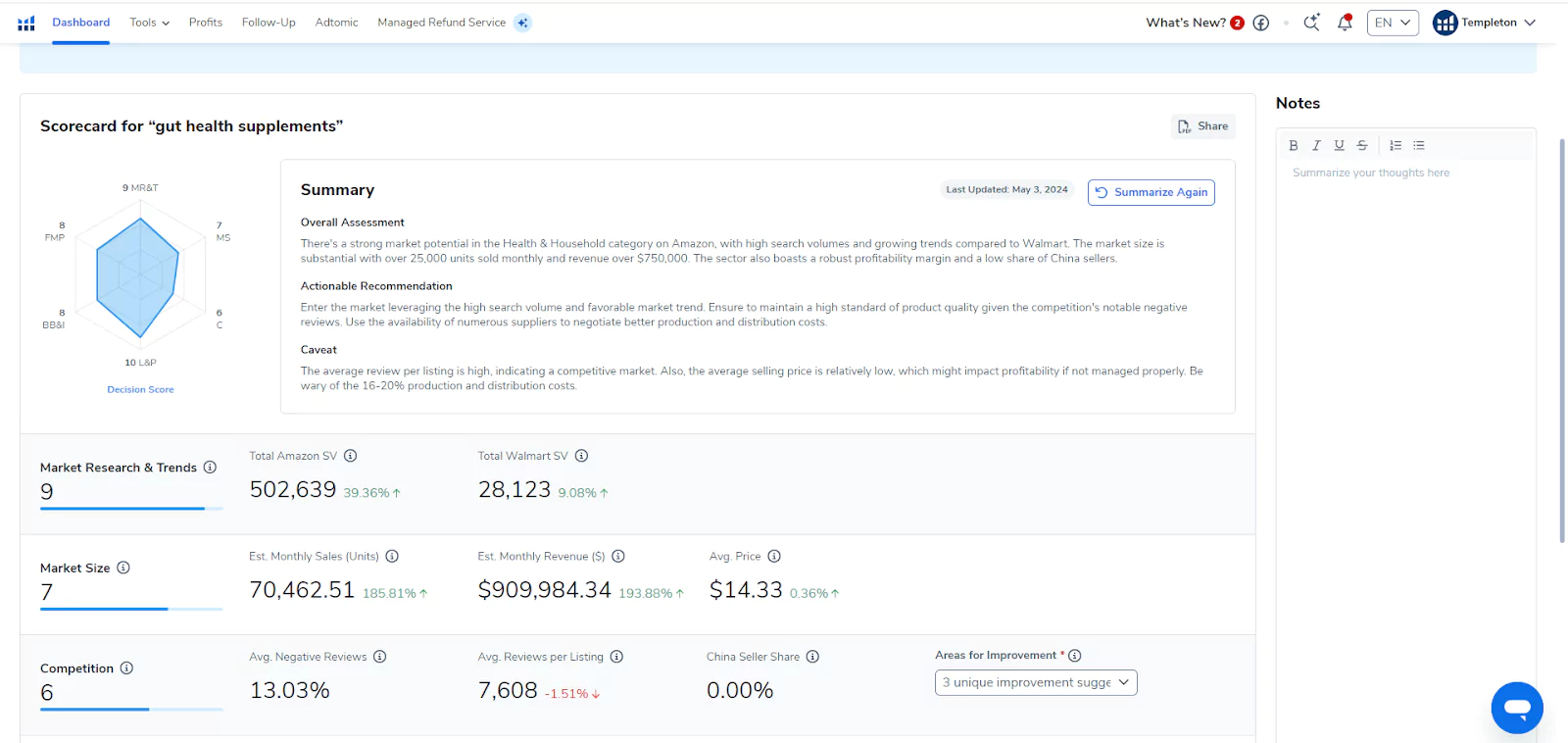The image size is (1568, 743).
Task: Toggle italic formatting in Notes
Action: (x=1316, y=145)
